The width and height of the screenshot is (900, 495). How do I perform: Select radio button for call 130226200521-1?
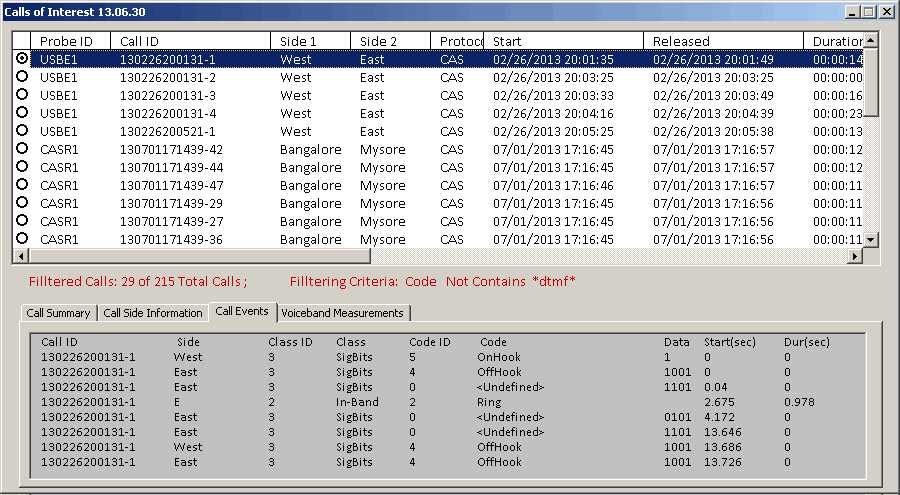(x=22, y=130)
